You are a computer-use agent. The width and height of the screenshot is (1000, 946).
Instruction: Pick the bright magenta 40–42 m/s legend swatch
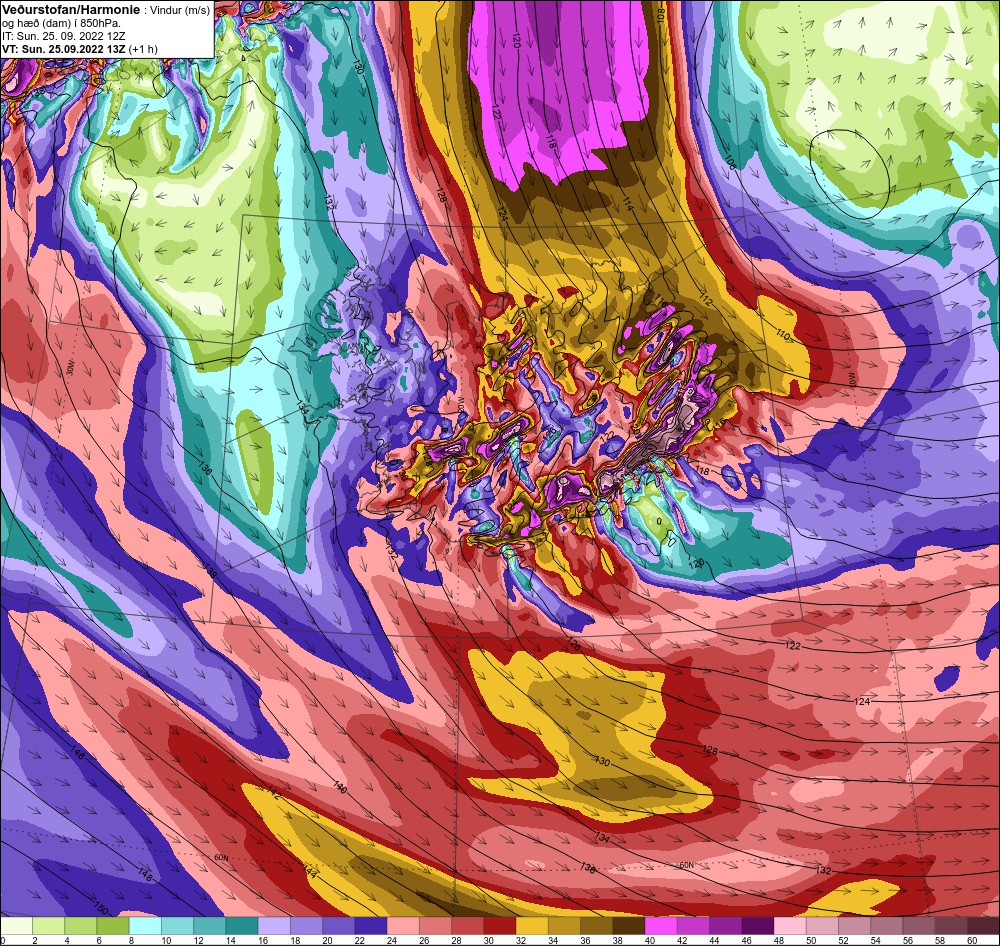point(661,926)
